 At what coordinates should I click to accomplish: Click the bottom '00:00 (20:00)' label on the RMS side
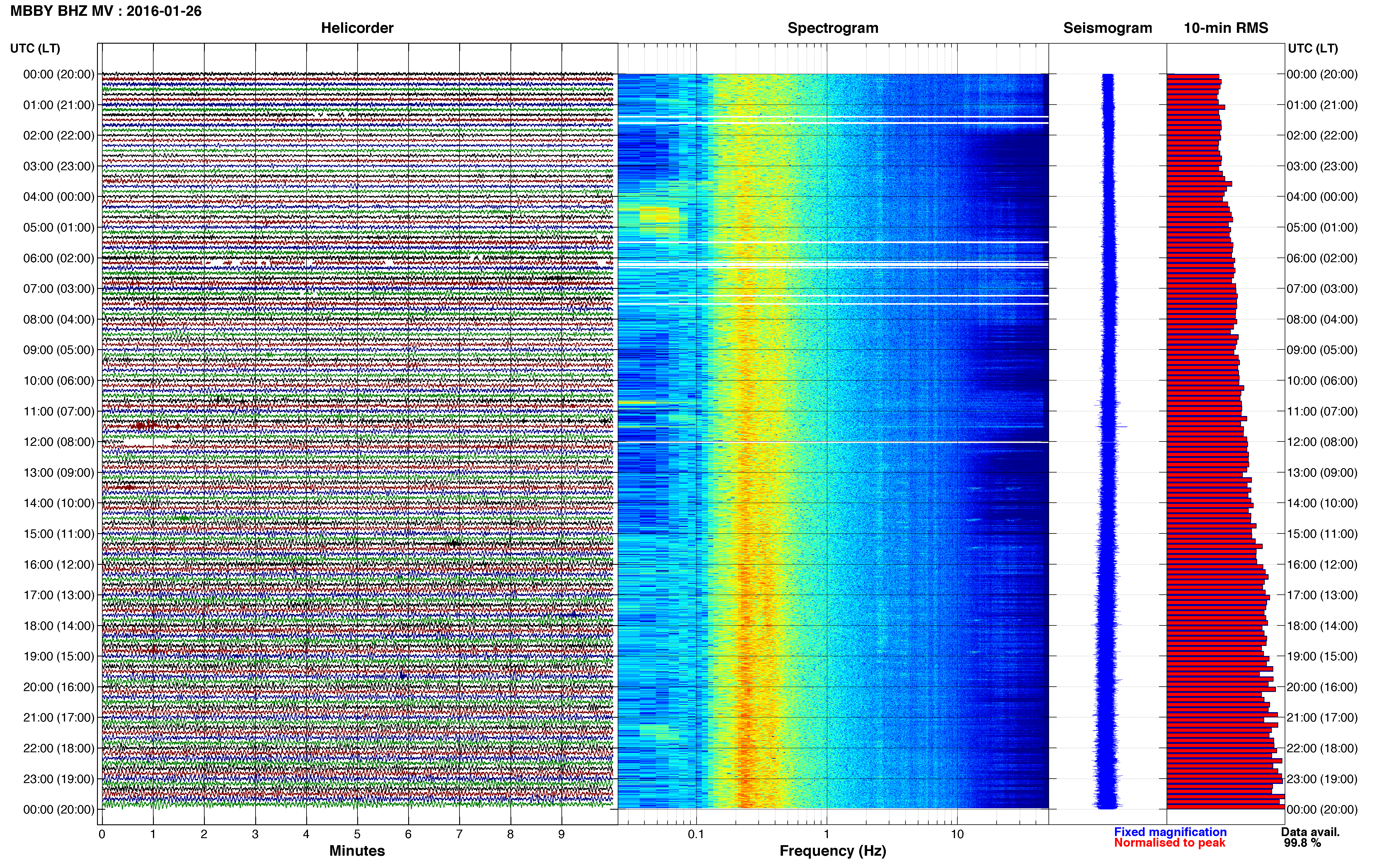(x=1322, y=809)
